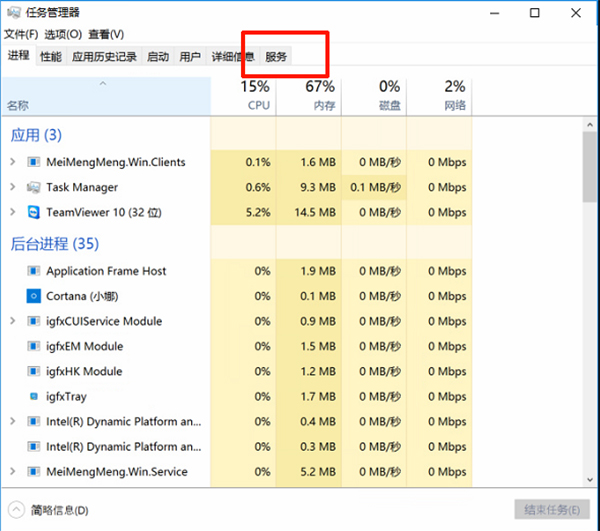
Task: Click the Task Manager title bar icon
Action: pyautogui.click(x=13, y=13)
